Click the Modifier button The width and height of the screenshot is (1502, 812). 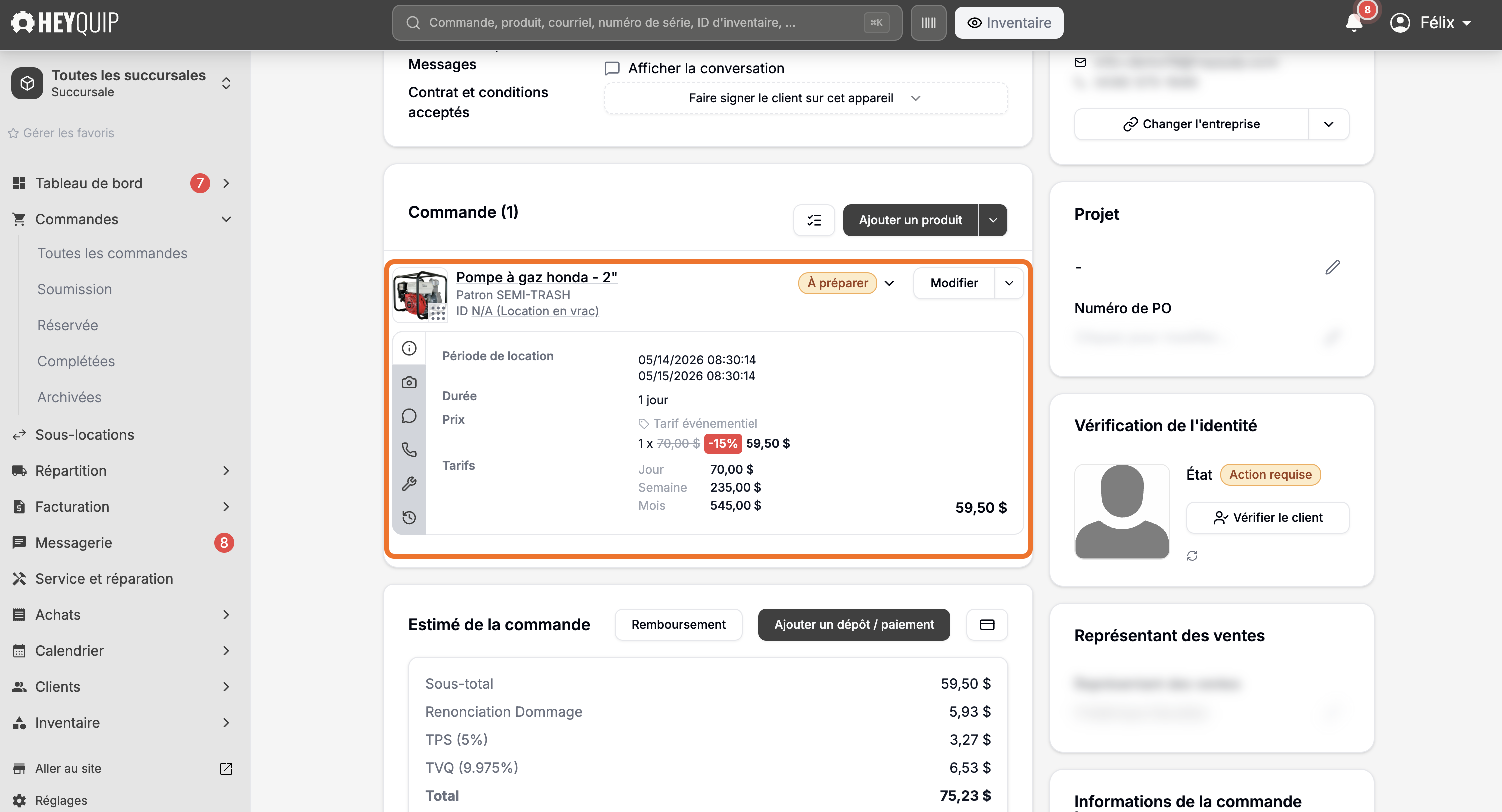tap(954, 283)
